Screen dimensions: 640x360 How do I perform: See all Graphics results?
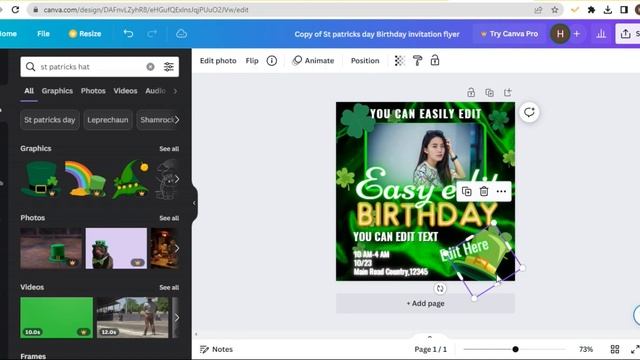(169, 149)
